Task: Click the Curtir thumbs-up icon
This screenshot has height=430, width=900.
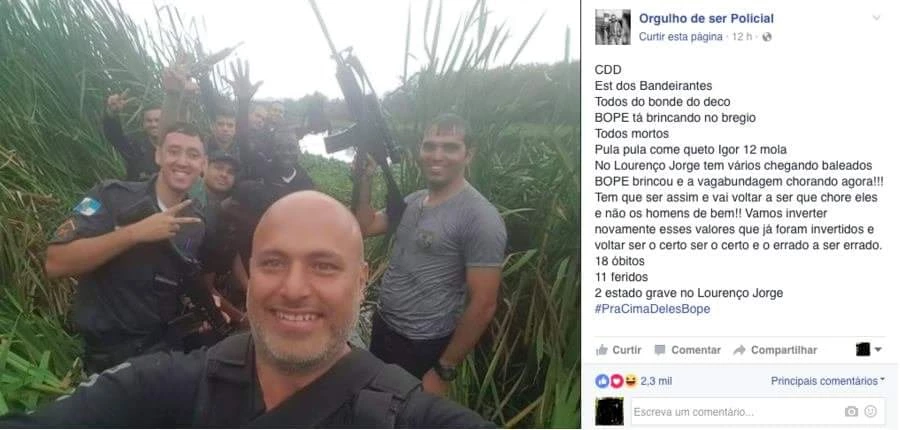Action: point(602,350)
